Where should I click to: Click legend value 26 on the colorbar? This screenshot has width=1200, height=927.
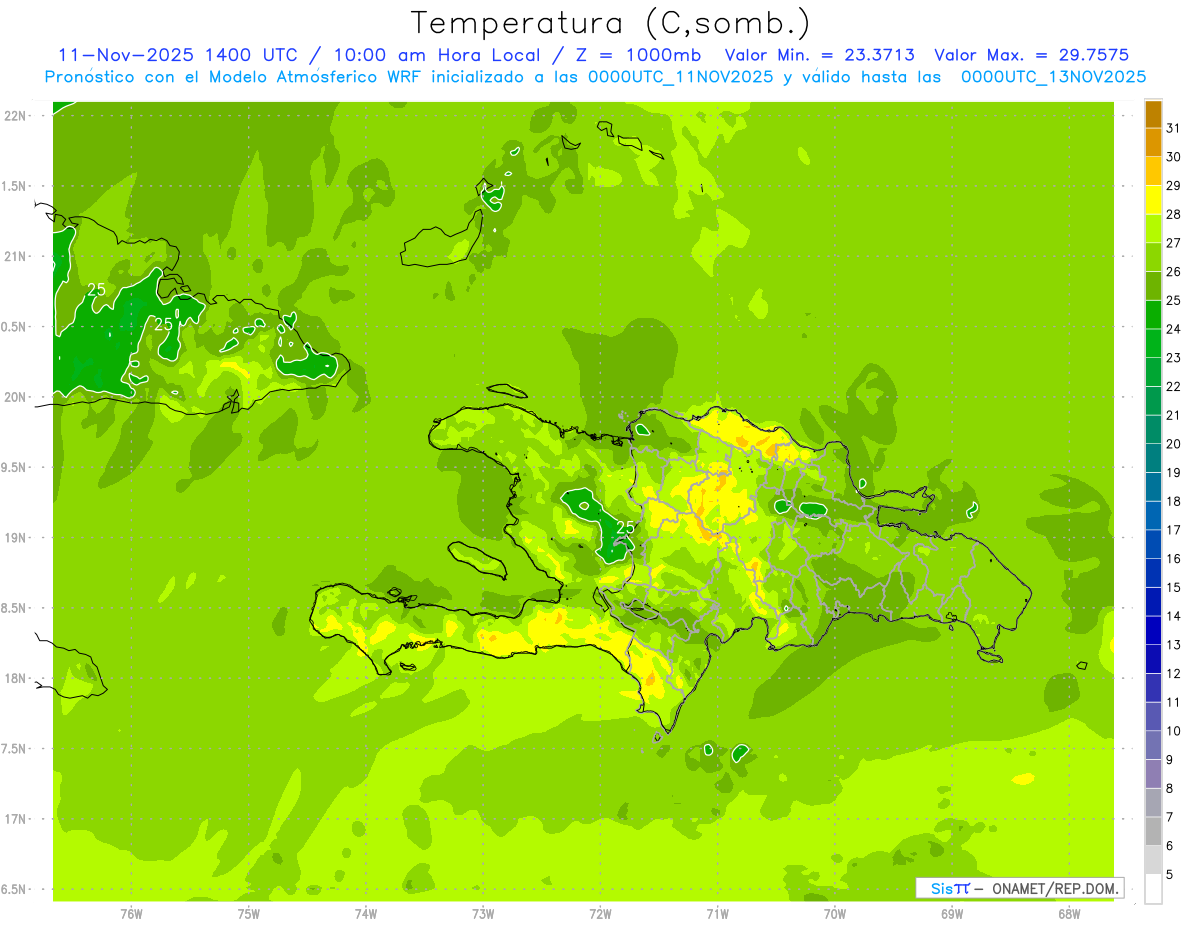click(x=1173, y=272)
